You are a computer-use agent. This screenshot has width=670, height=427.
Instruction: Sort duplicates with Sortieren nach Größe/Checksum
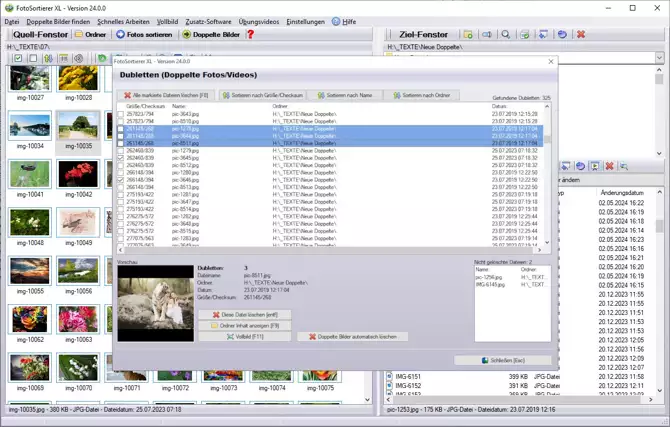coord(263,95)
